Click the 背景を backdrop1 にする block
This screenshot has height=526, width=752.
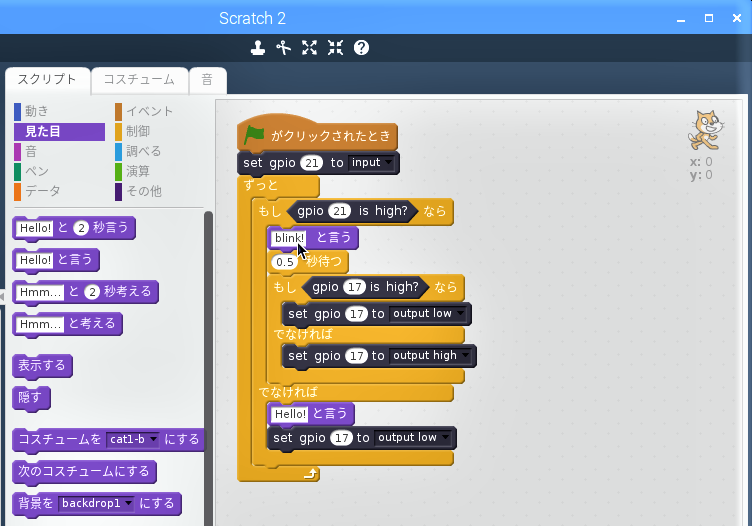tap(97, 503)
